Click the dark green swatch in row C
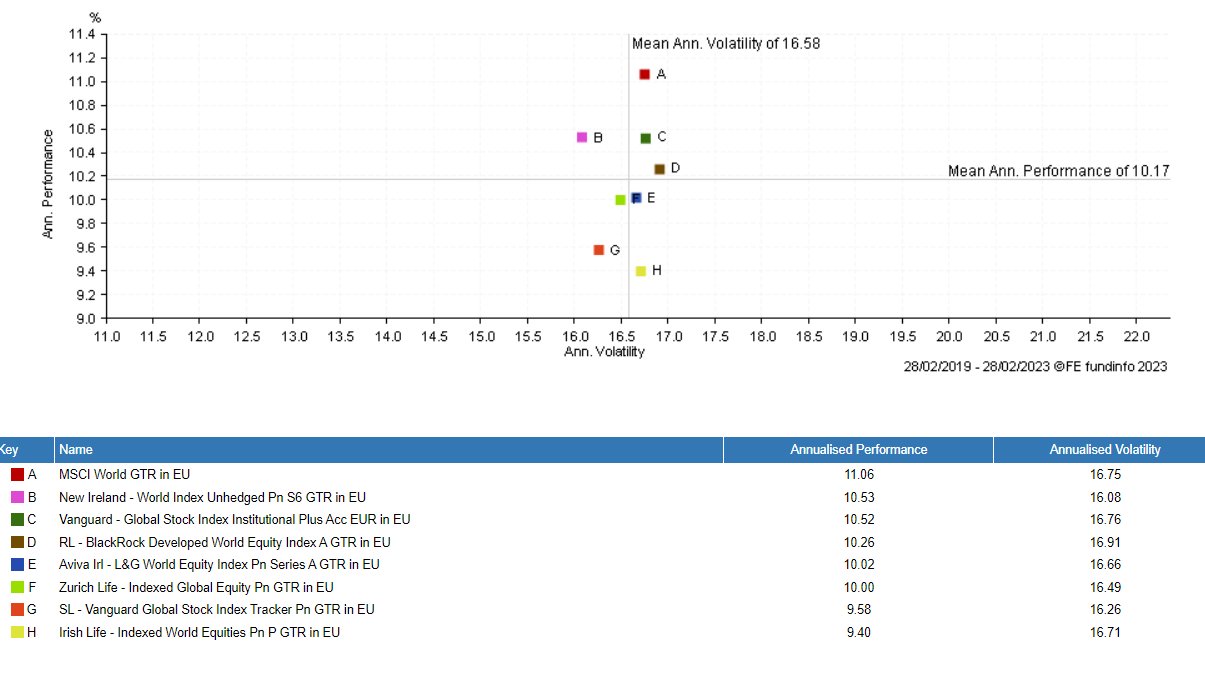The image size is (1205, 674). point(17,519)
